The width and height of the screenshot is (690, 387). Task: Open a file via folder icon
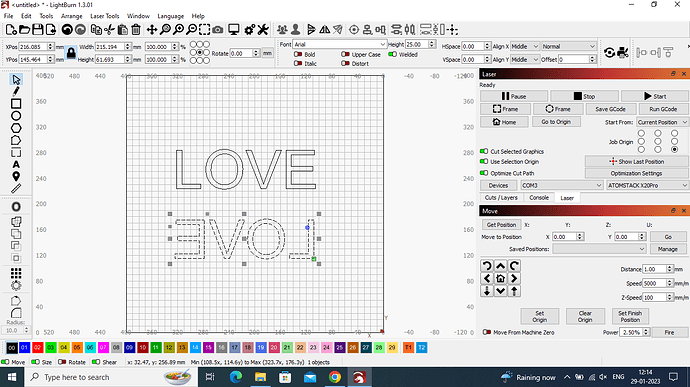click(x=25, y=29)
